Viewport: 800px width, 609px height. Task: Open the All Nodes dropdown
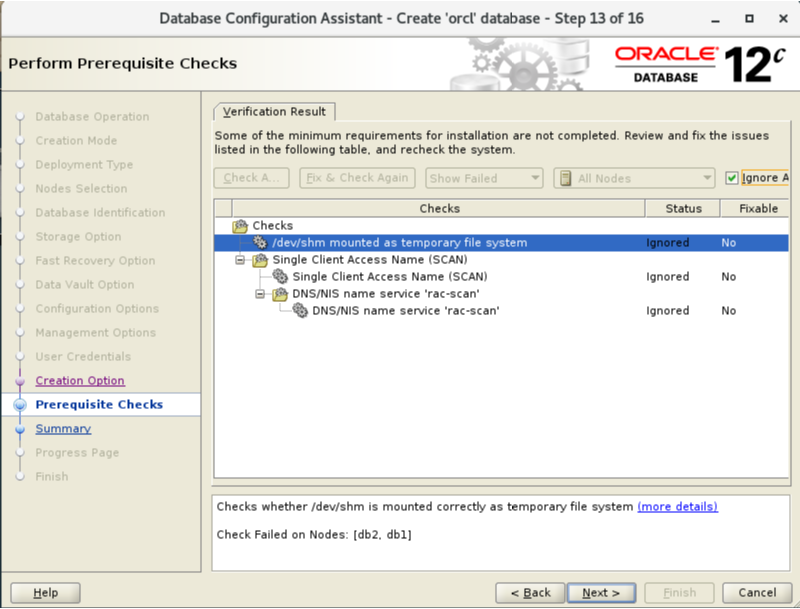click(x=634, y=178)
